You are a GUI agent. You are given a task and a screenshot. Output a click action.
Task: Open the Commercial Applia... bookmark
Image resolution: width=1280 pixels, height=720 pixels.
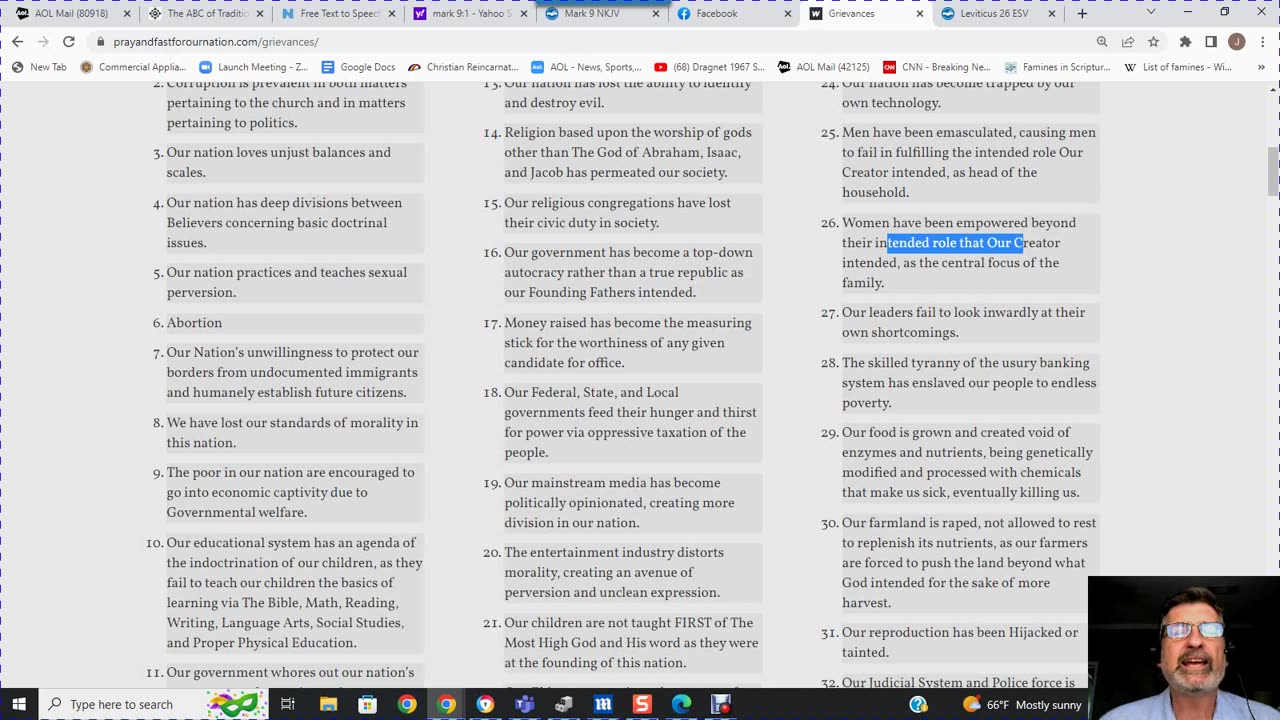coord(133,67)
